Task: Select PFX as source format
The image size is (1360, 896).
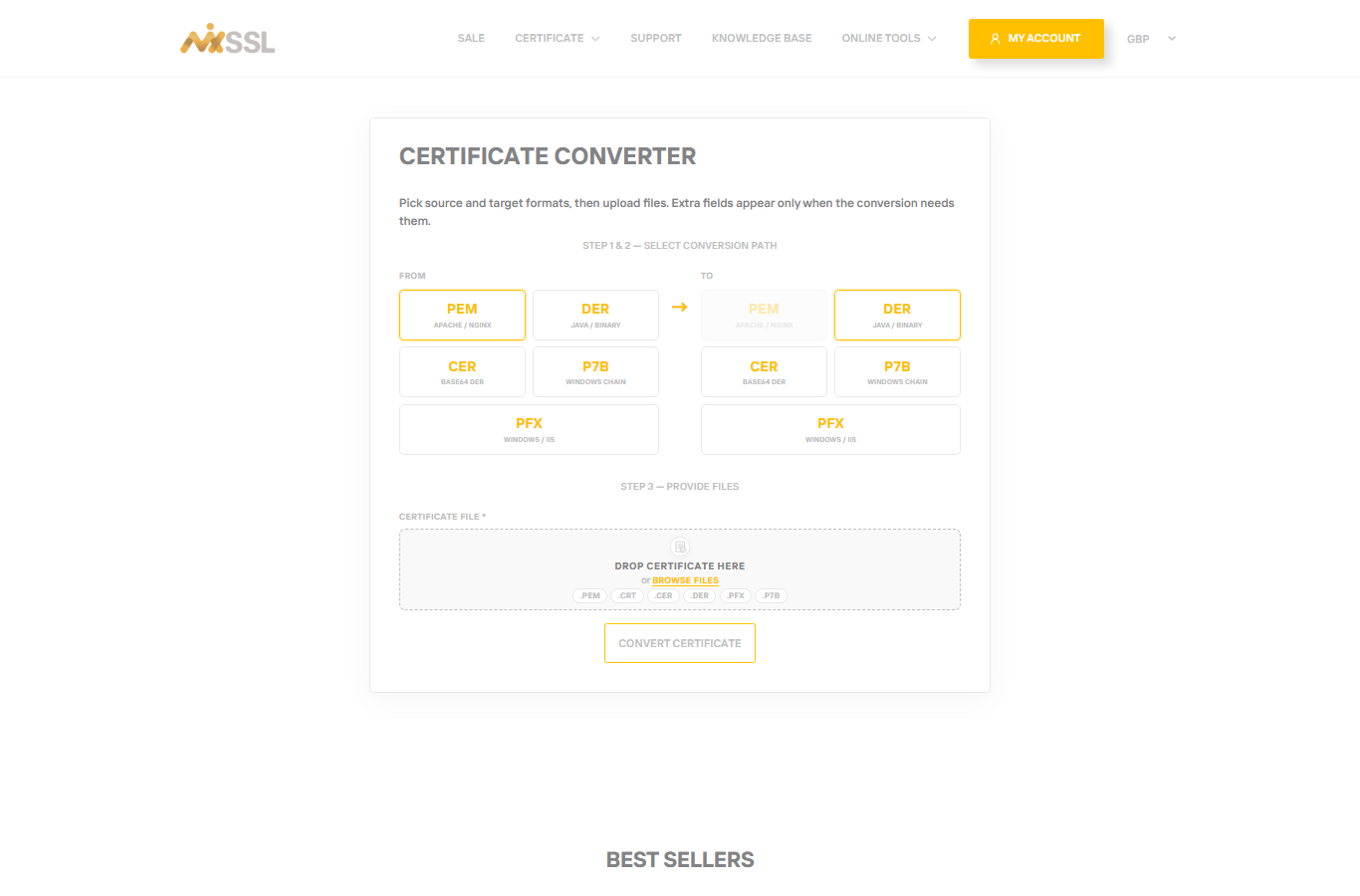Action: pos(529,429)
